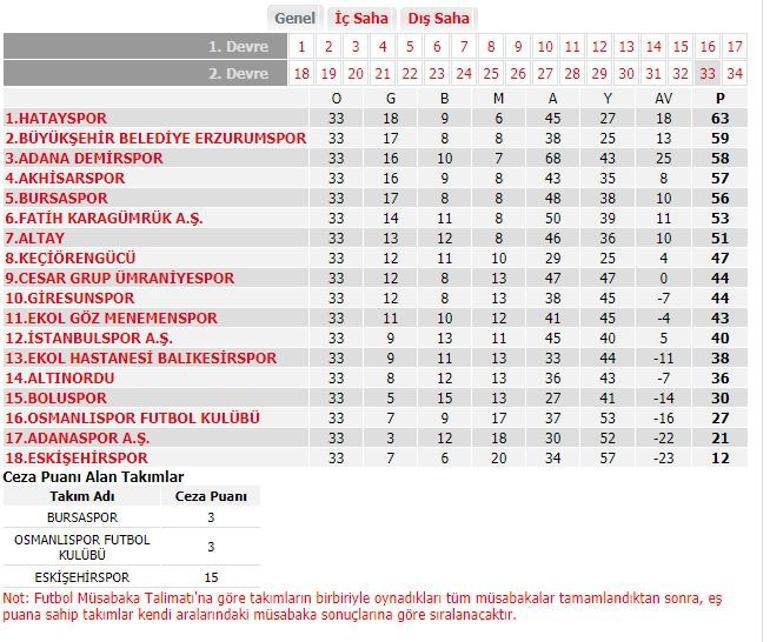Open the İç Saha tab
The image size is (770, 642).
361,18
